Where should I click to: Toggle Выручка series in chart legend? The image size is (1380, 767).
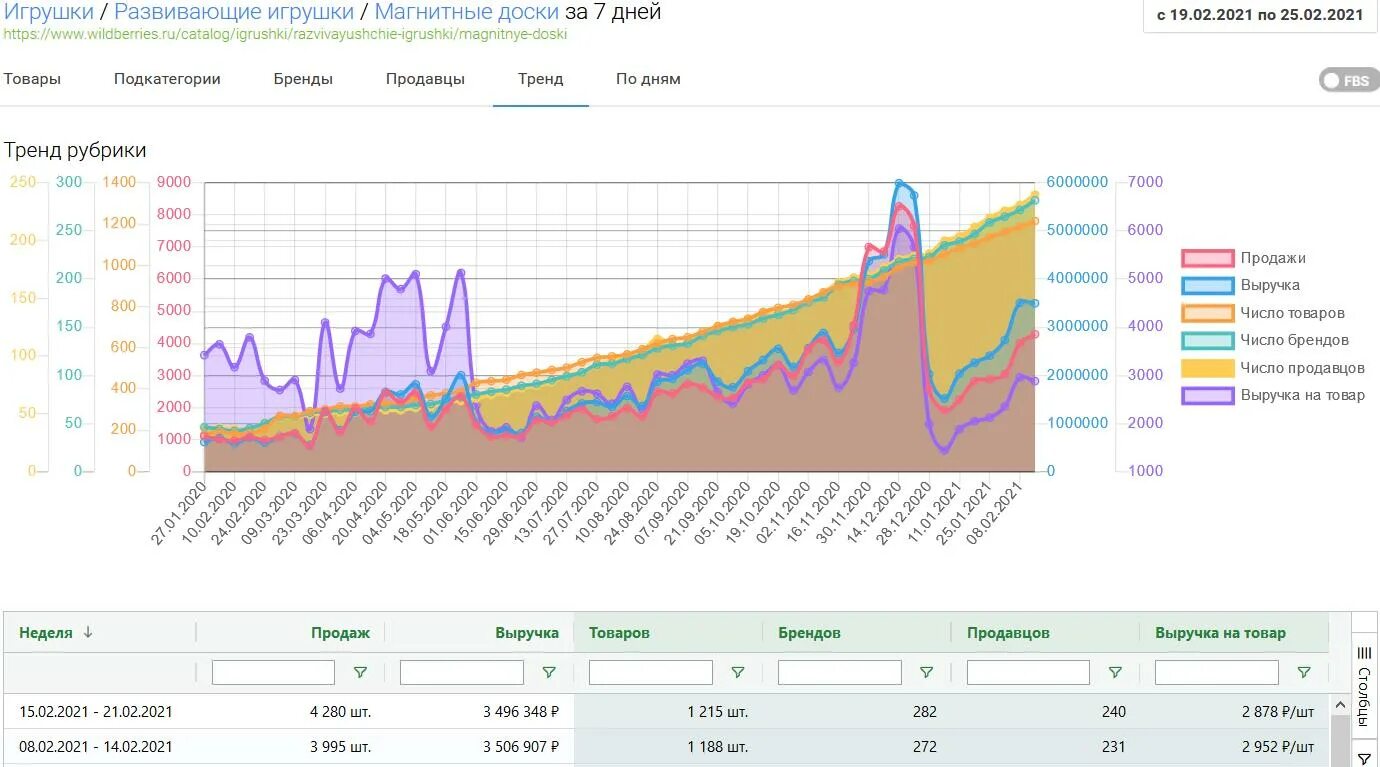click(x=1241, y=285)
